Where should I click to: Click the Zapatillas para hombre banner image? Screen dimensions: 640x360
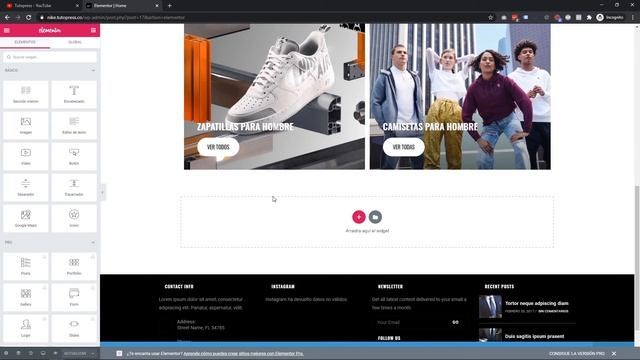(274, 96)
